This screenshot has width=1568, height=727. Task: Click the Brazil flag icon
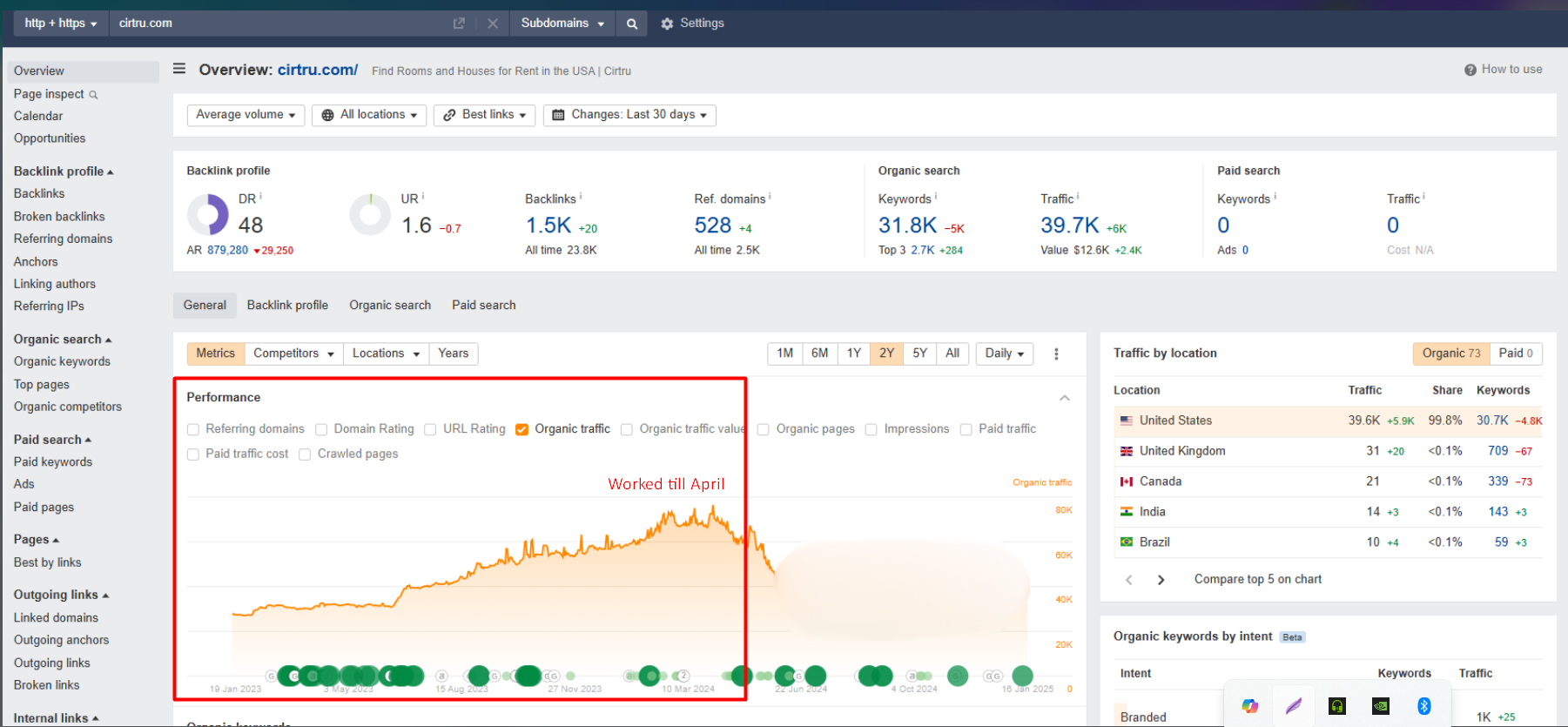tap(1127, 542)
